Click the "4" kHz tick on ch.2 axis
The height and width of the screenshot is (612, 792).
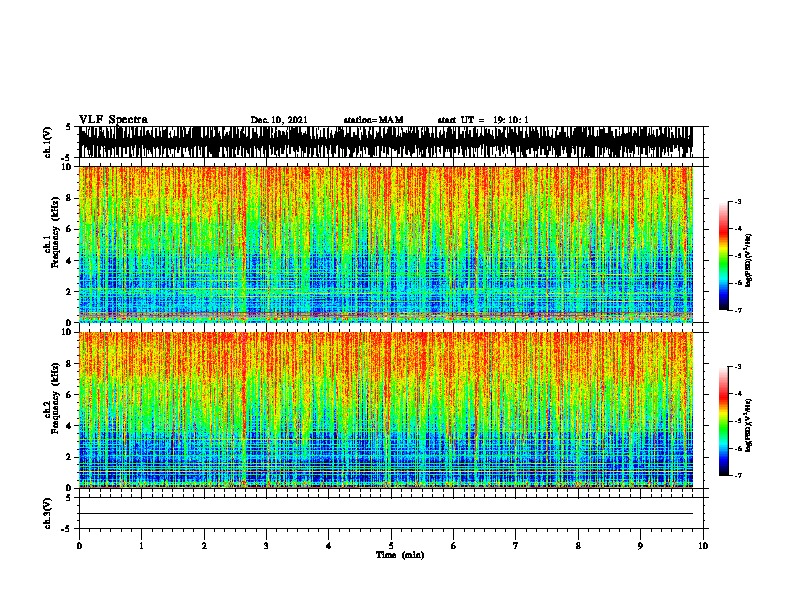coord(69,426)
